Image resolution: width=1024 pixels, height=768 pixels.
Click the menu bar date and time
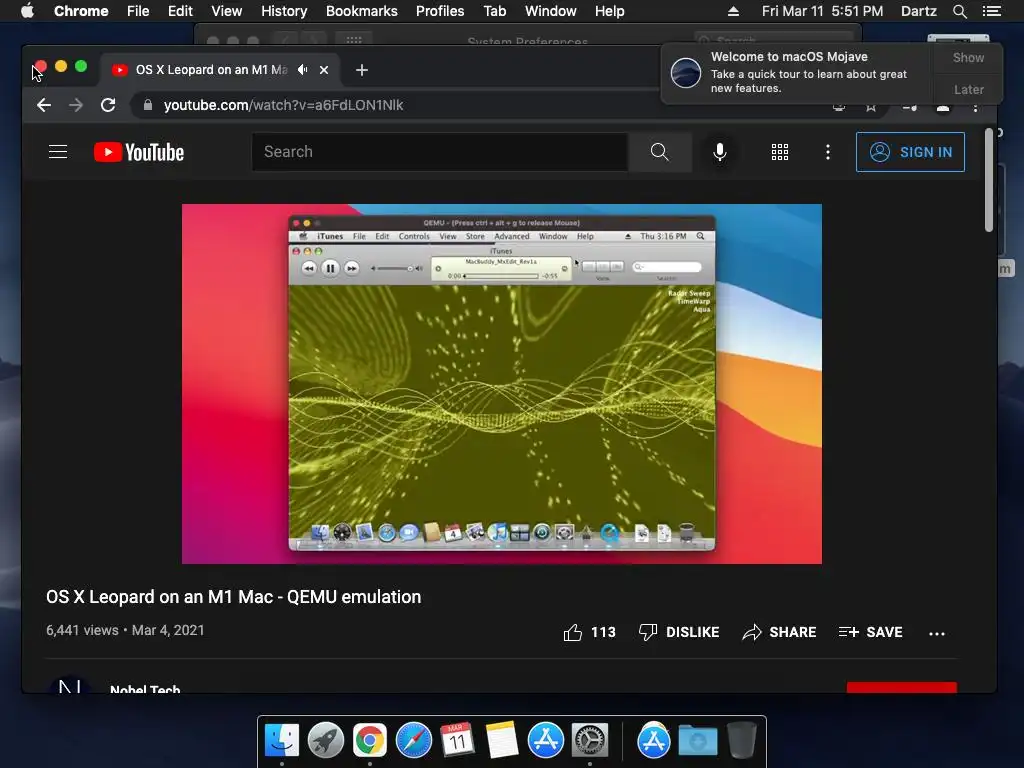[x=822, y=11]
